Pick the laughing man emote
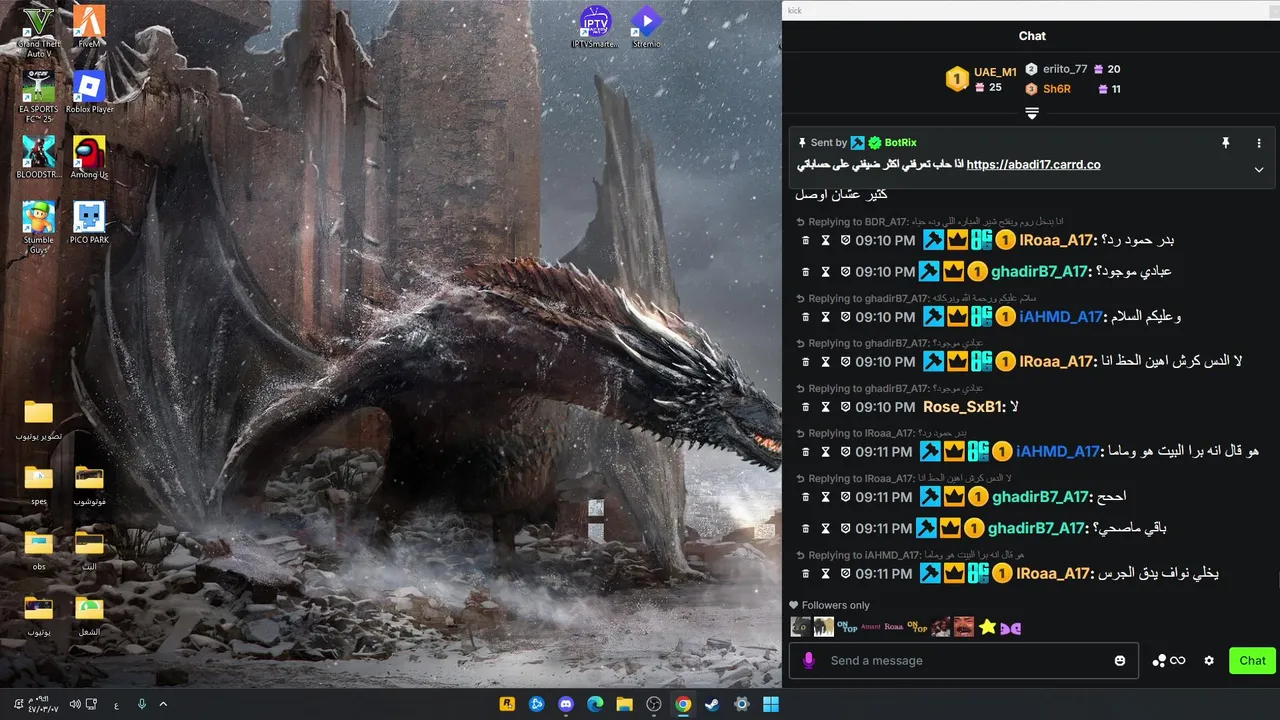 click(963, 627)
